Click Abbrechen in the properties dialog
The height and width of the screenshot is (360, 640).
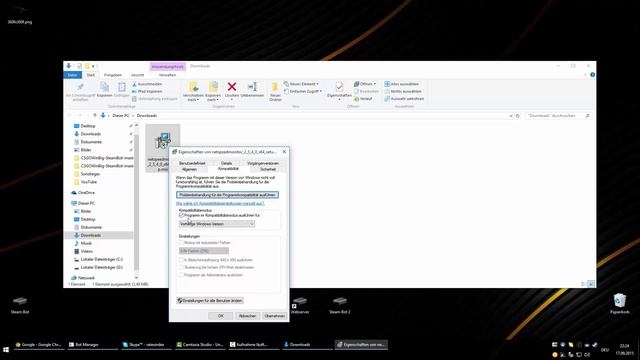point(247,316)
